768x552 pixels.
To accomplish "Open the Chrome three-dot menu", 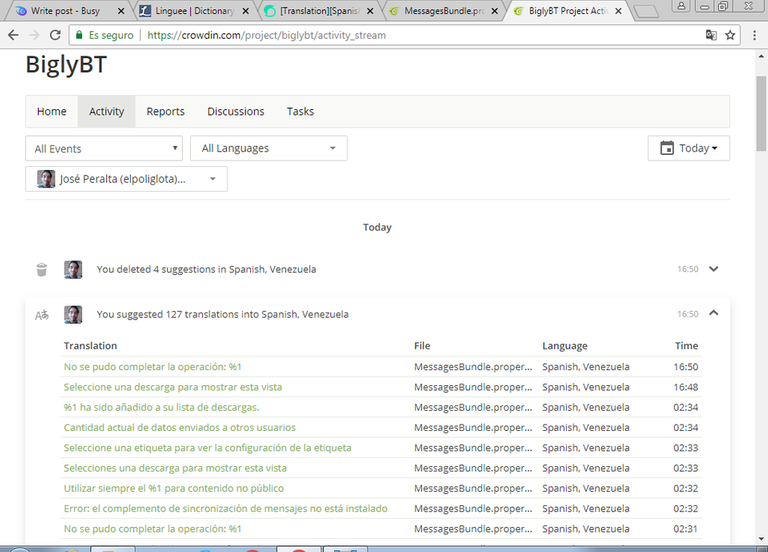I will click(x=753, y=35).
